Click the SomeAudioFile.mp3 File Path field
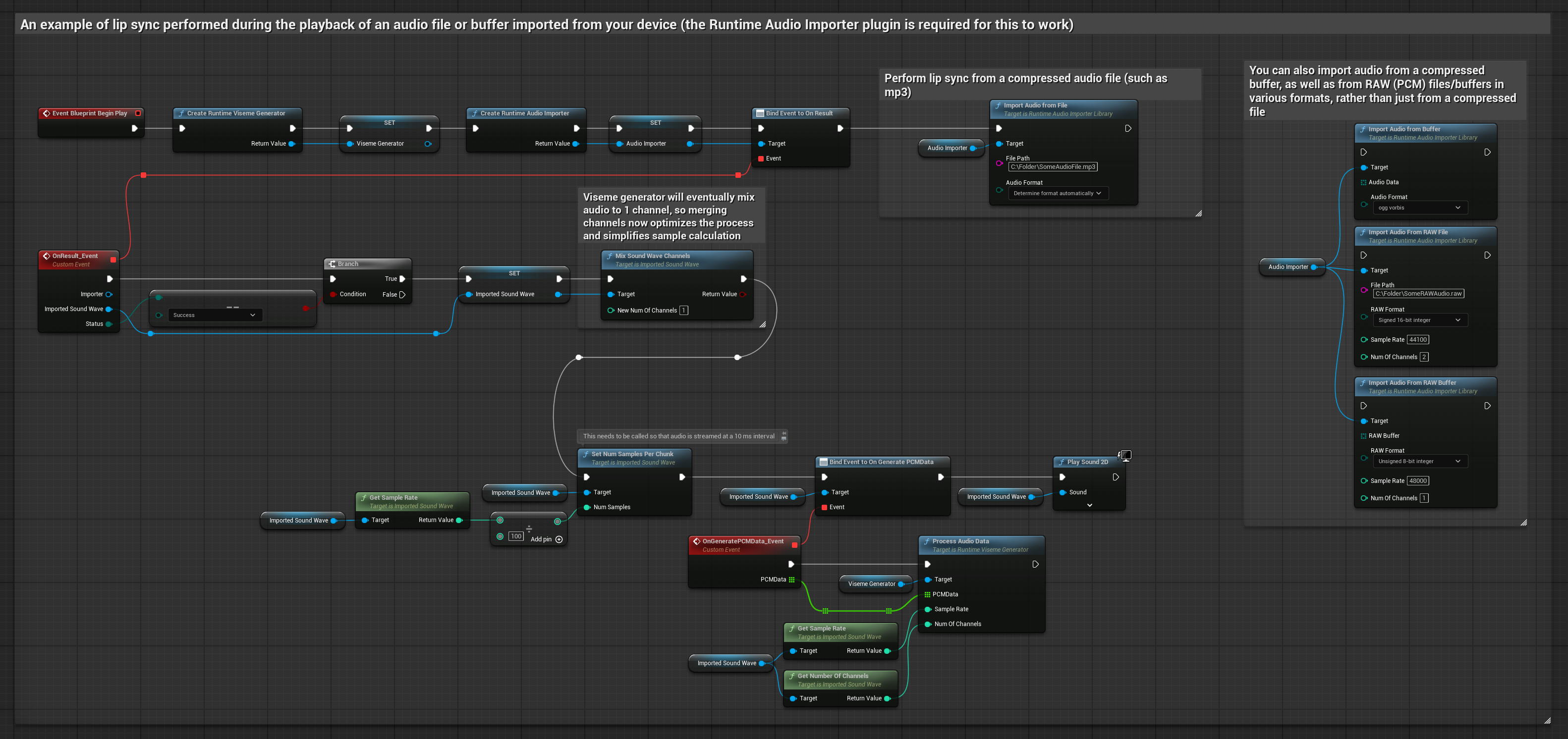 [1053, 166]
